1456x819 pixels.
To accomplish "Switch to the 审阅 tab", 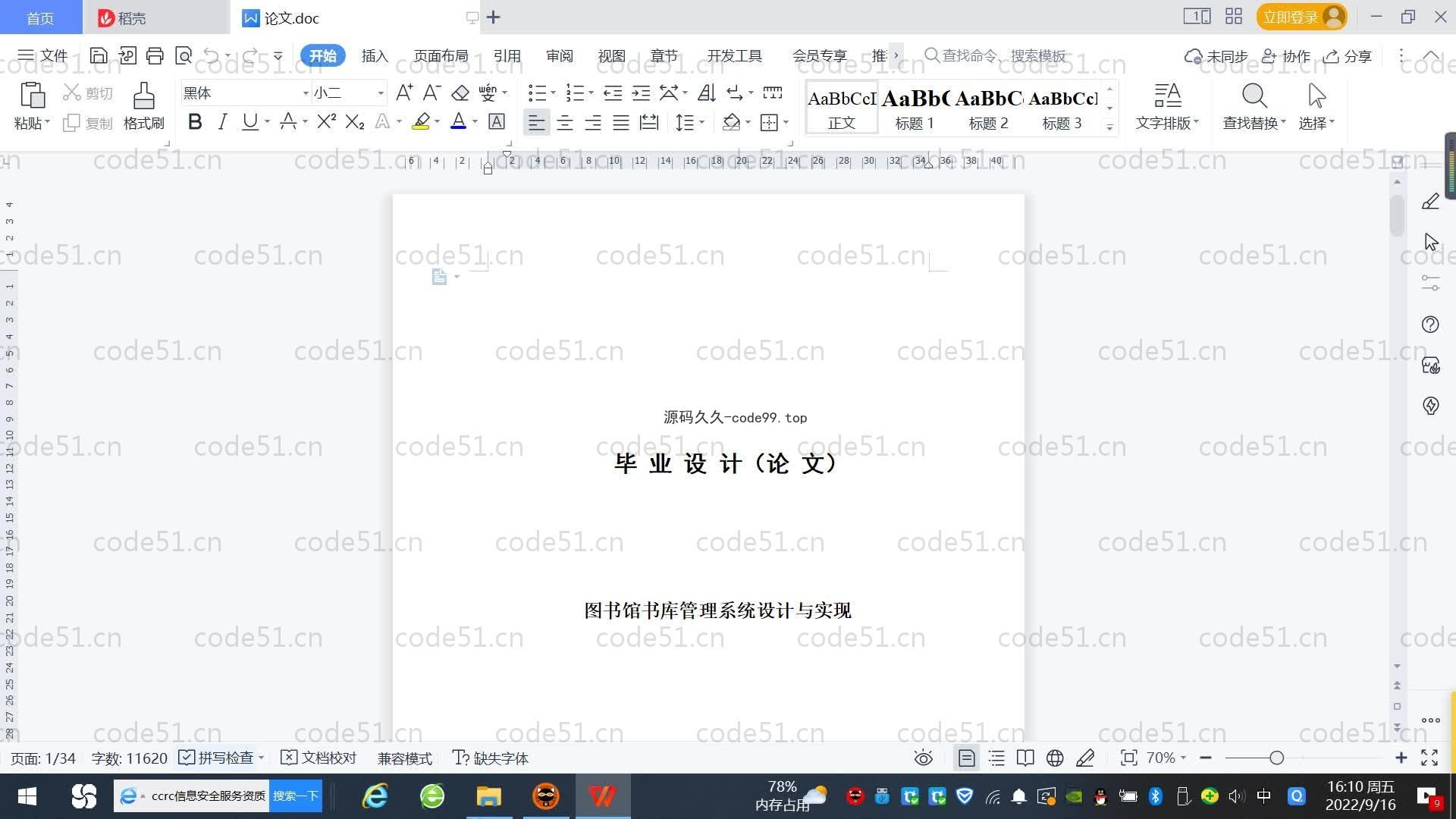I will point(559,55).
